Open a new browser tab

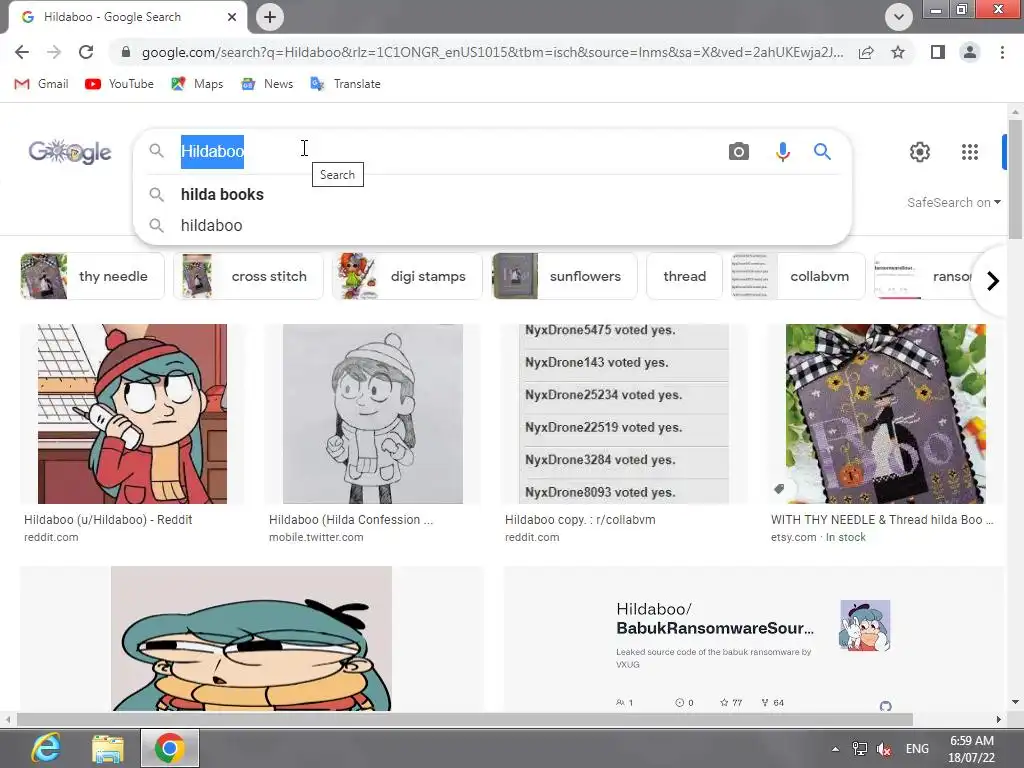tap(270, 17)
